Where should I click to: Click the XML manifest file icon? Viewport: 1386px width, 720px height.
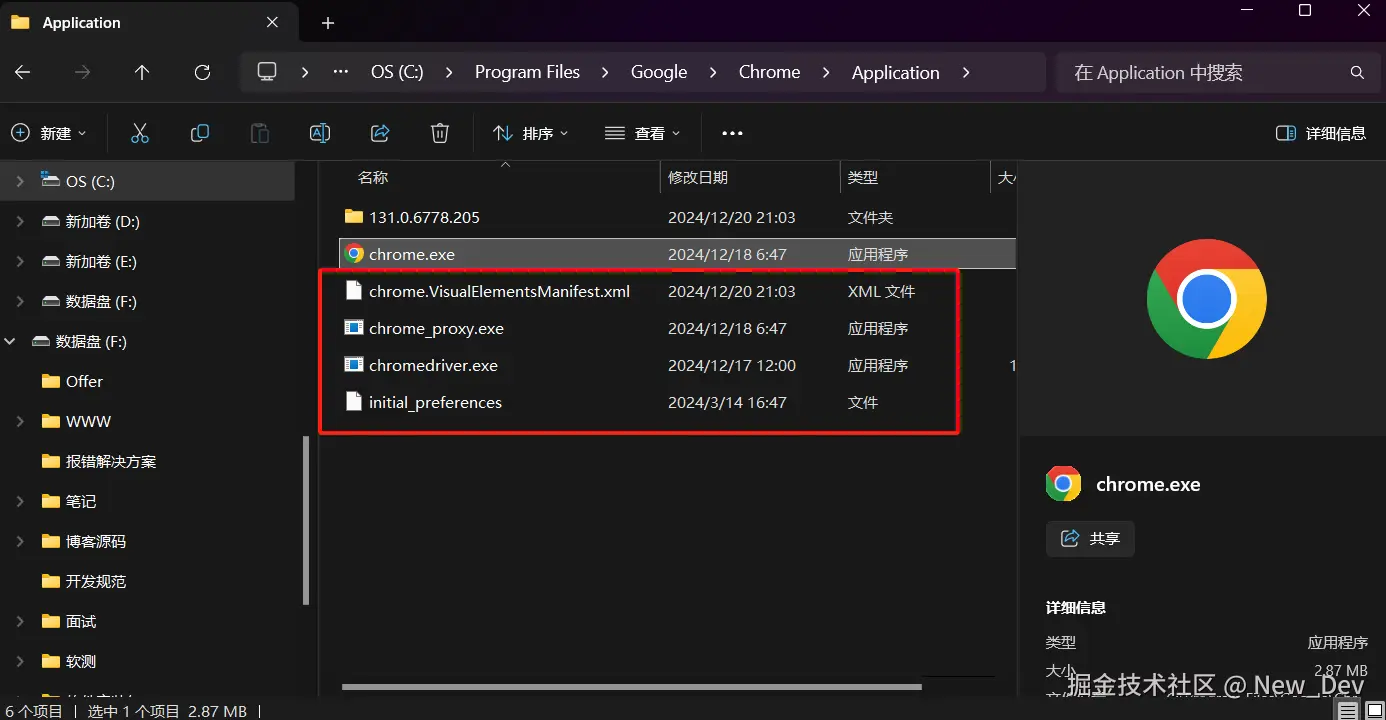tap(354, 291)
